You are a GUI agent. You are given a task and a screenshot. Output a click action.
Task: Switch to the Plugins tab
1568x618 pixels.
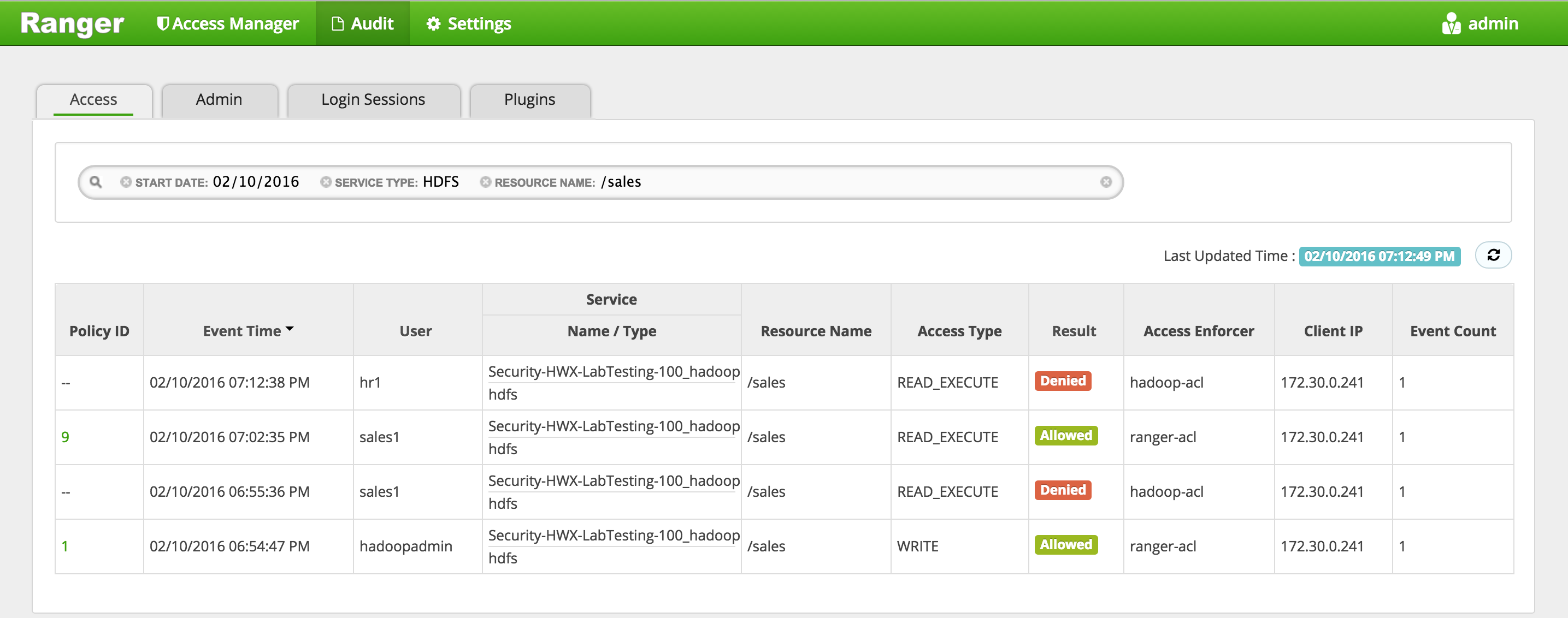click(x=529, y=100)
